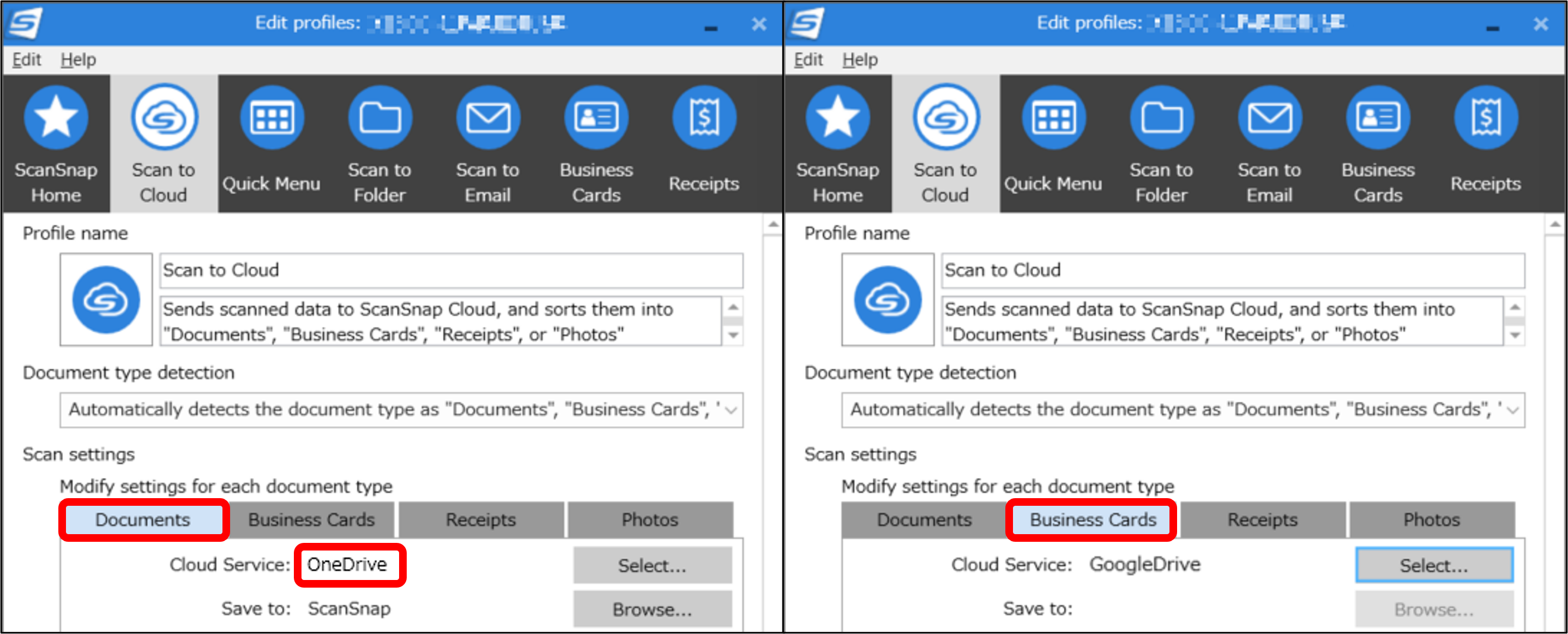Close the right Edit profiles window
The height and width of the screenshot is (634, 1568).
(1541, 25)
